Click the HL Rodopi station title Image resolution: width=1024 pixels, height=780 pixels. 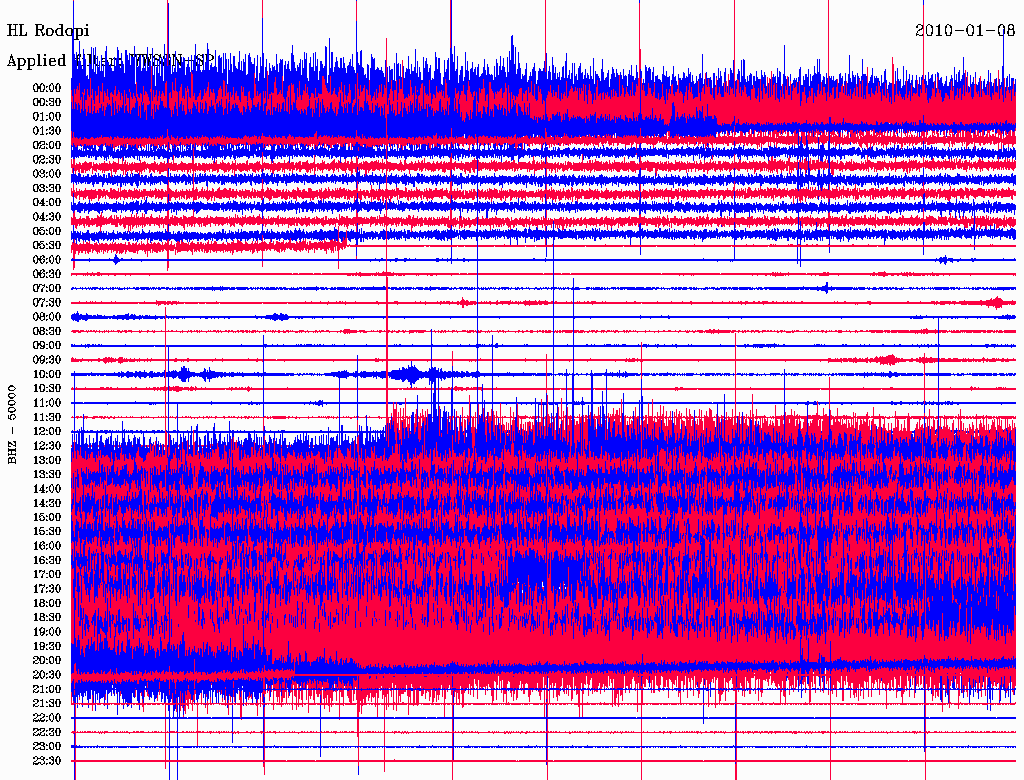pyautogui.click(x=48, y=31)
